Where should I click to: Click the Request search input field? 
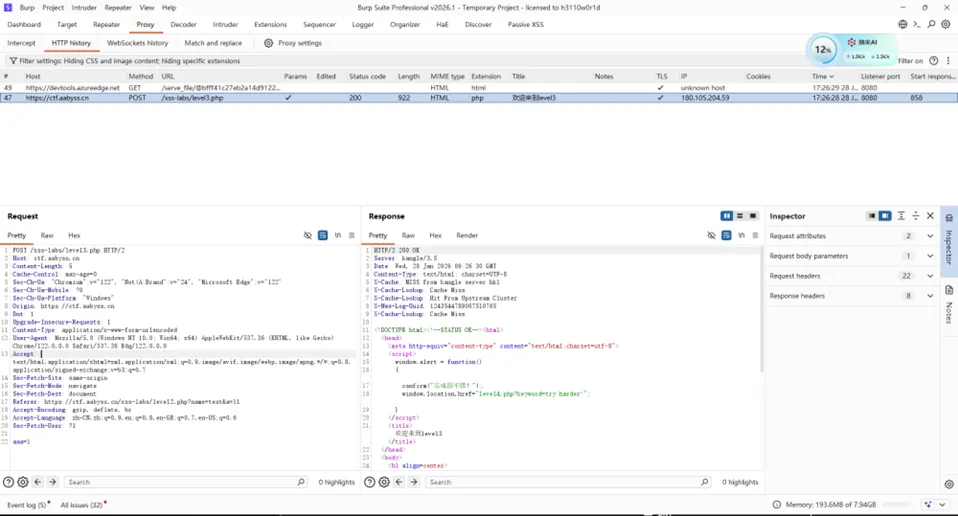tap(186, 482)
